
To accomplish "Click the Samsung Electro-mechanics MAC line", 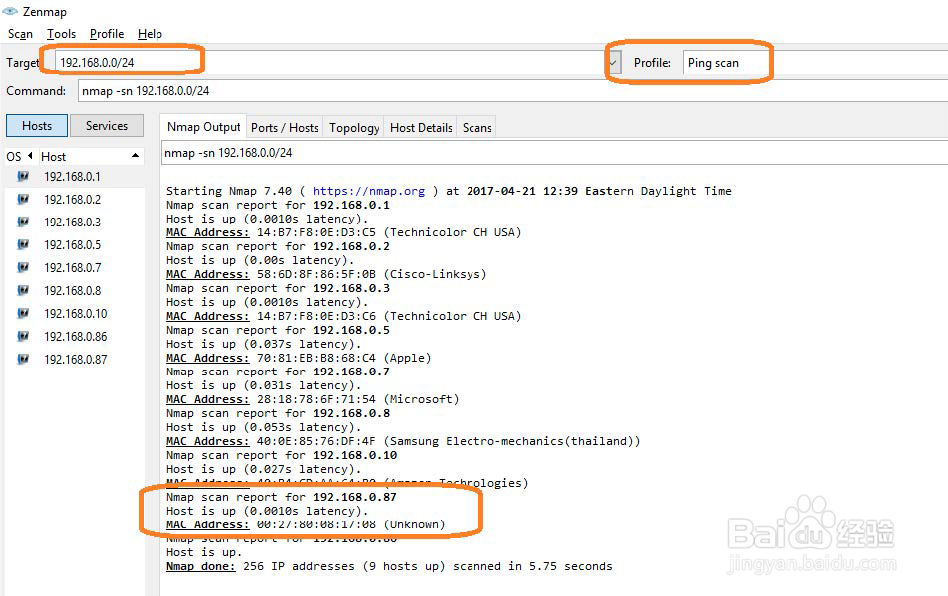I will point(403,441).
